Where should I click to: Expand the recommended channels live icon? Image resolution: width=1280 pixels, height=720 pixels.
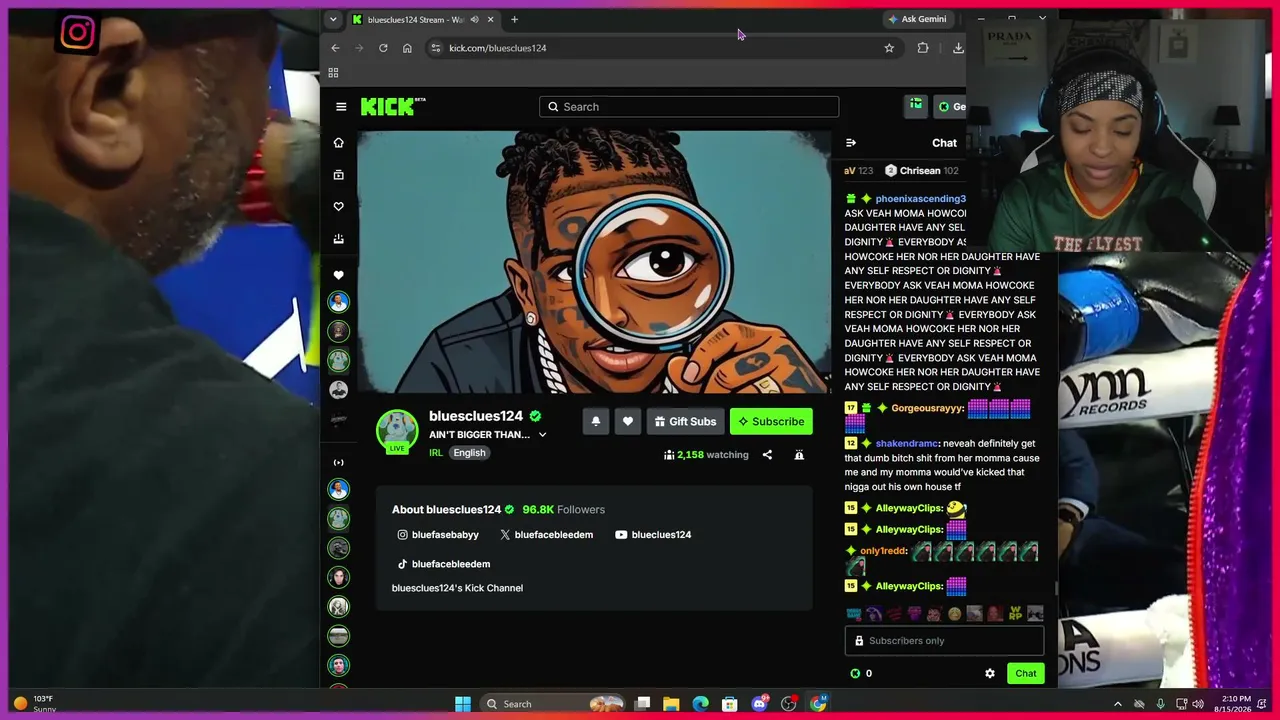tap(338, 462)
